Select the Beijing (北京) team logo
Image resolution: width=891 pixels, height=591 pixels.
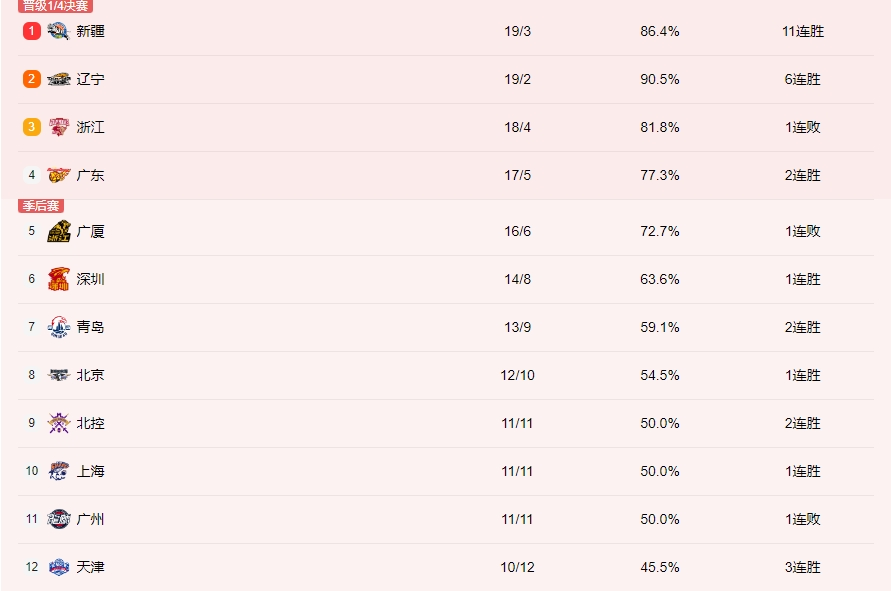coord(59,375)
